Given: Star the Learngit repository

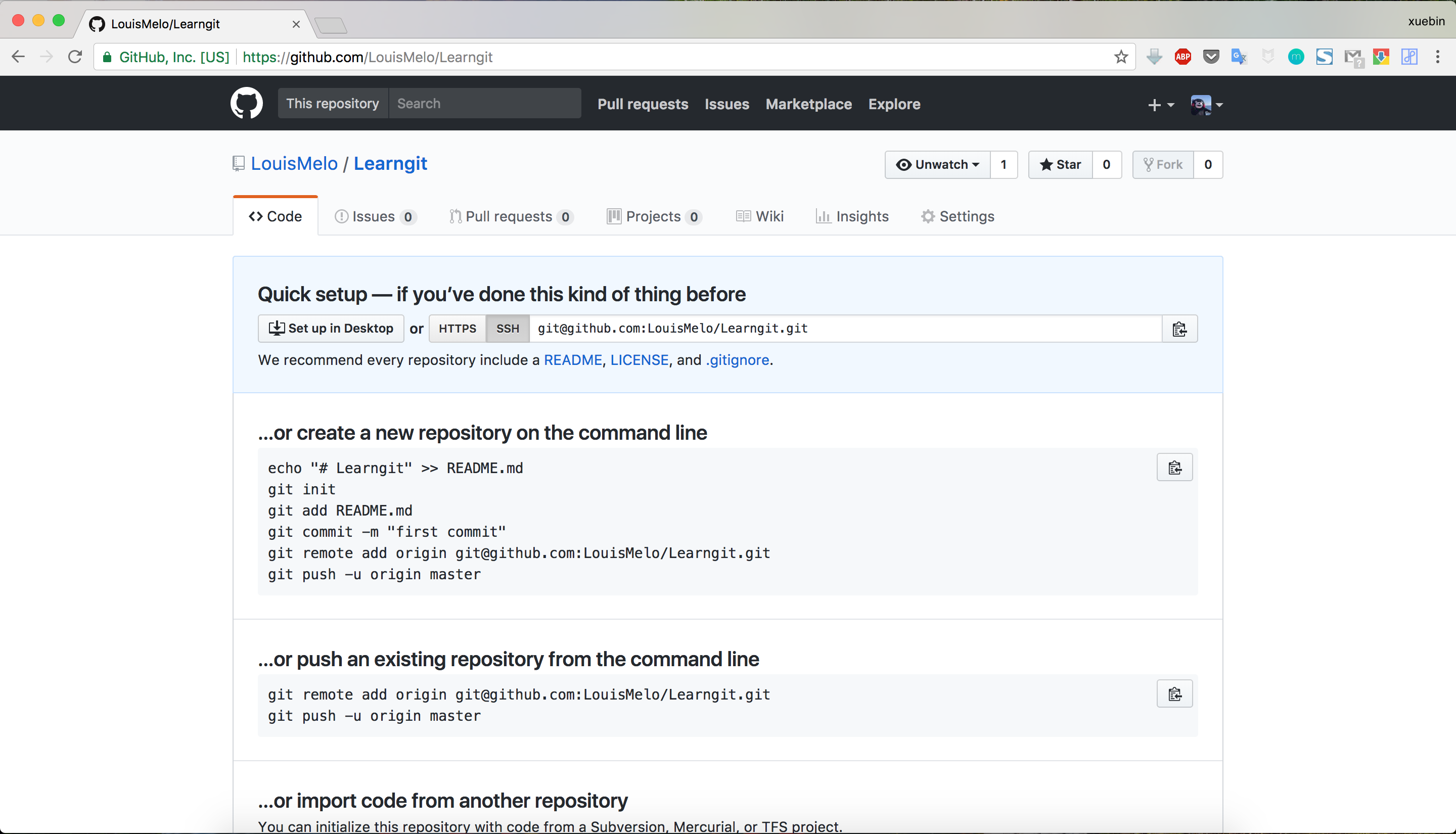Looking at the screenshot, I should [x=1060, y=165].
